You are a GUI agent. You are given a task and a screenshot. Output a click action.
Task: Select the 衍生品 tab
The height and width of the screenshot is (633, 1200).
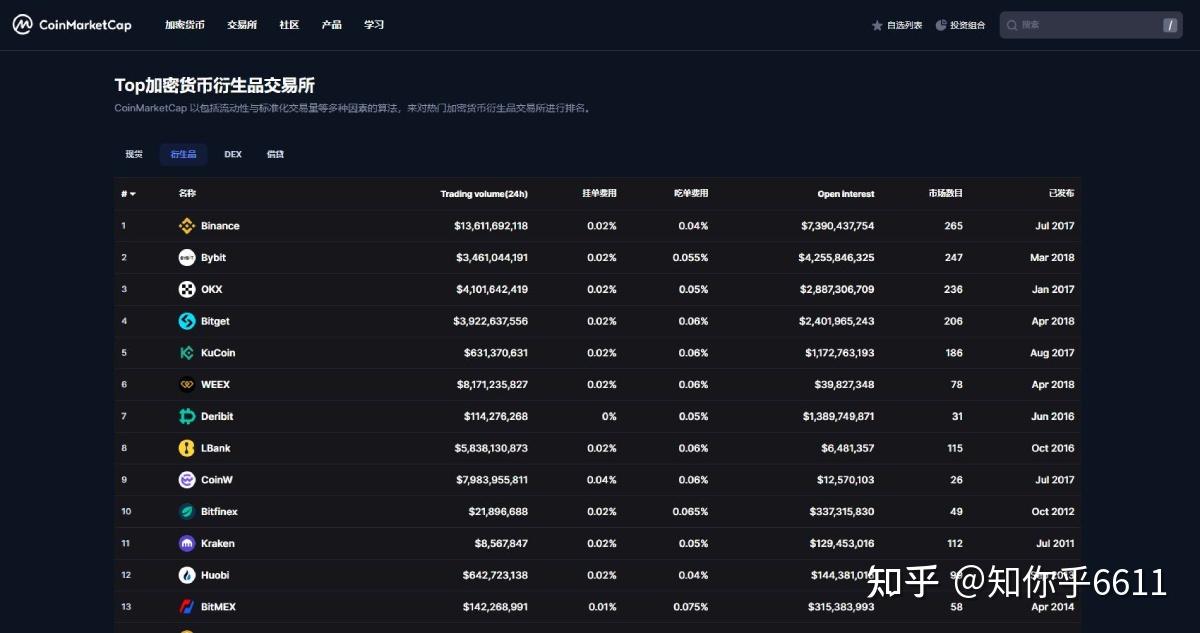[x=183, y=154]
